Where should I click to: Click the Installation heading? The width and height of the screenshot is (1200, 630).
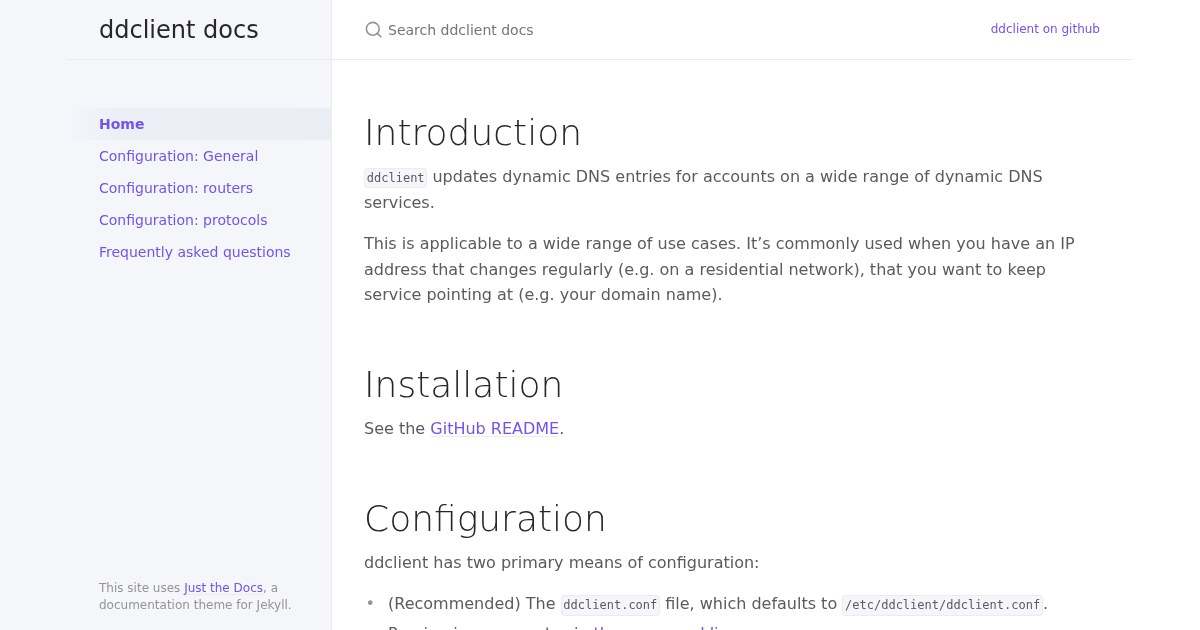point(464,385)
